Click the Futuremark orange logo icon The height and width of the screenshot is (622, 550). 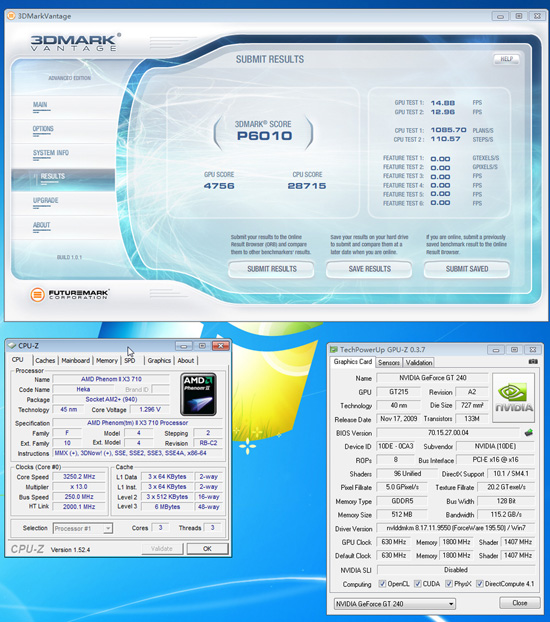coord(37,294)
